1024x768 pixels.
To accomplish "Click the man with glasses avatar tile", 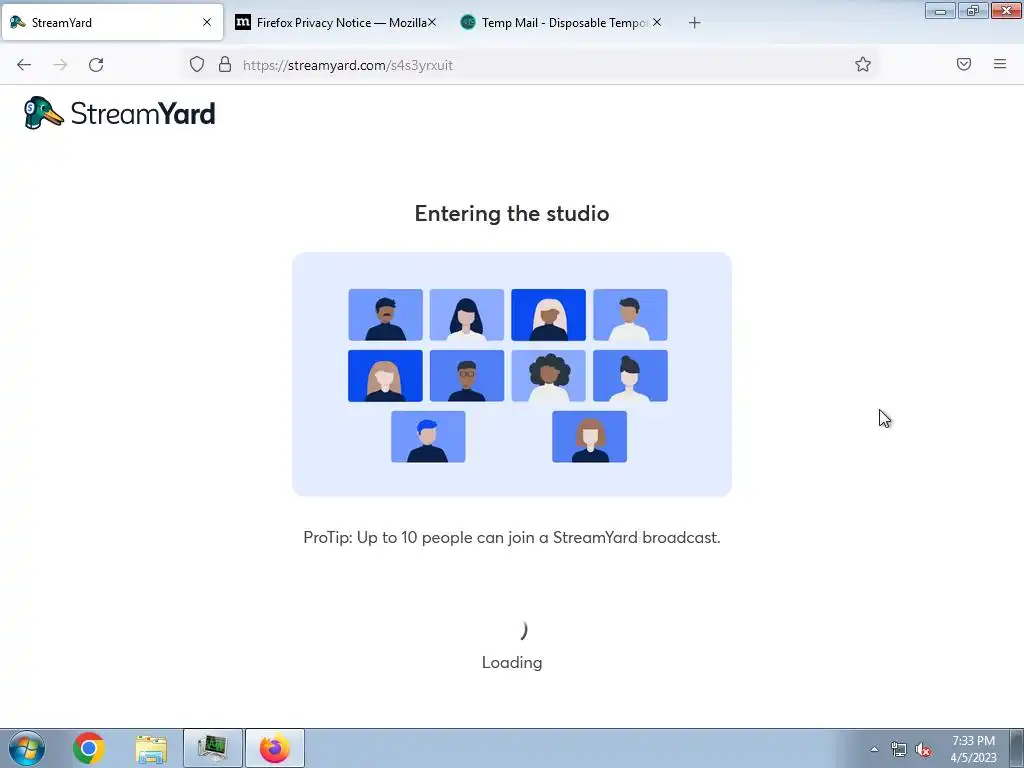I will pyautogui.click(x=467, y=376).
